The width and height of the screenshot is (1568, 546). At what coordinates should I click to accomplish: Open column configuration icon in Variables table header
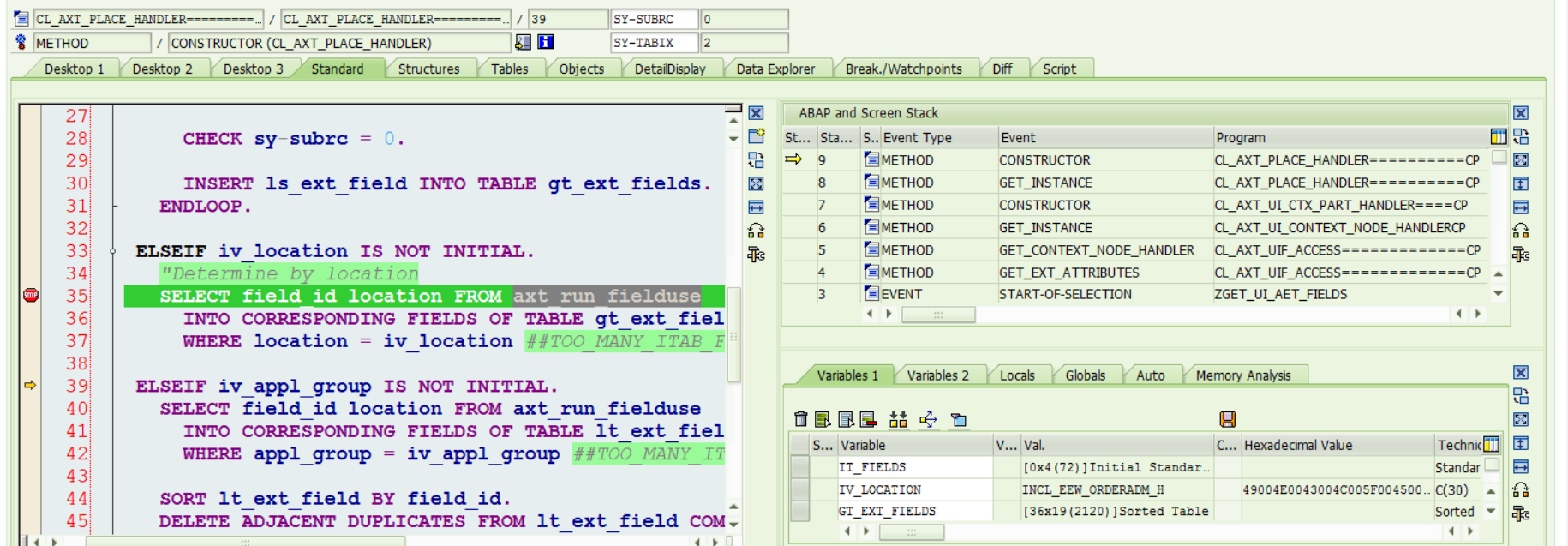pyautogui.click(x=1492, y=445)
